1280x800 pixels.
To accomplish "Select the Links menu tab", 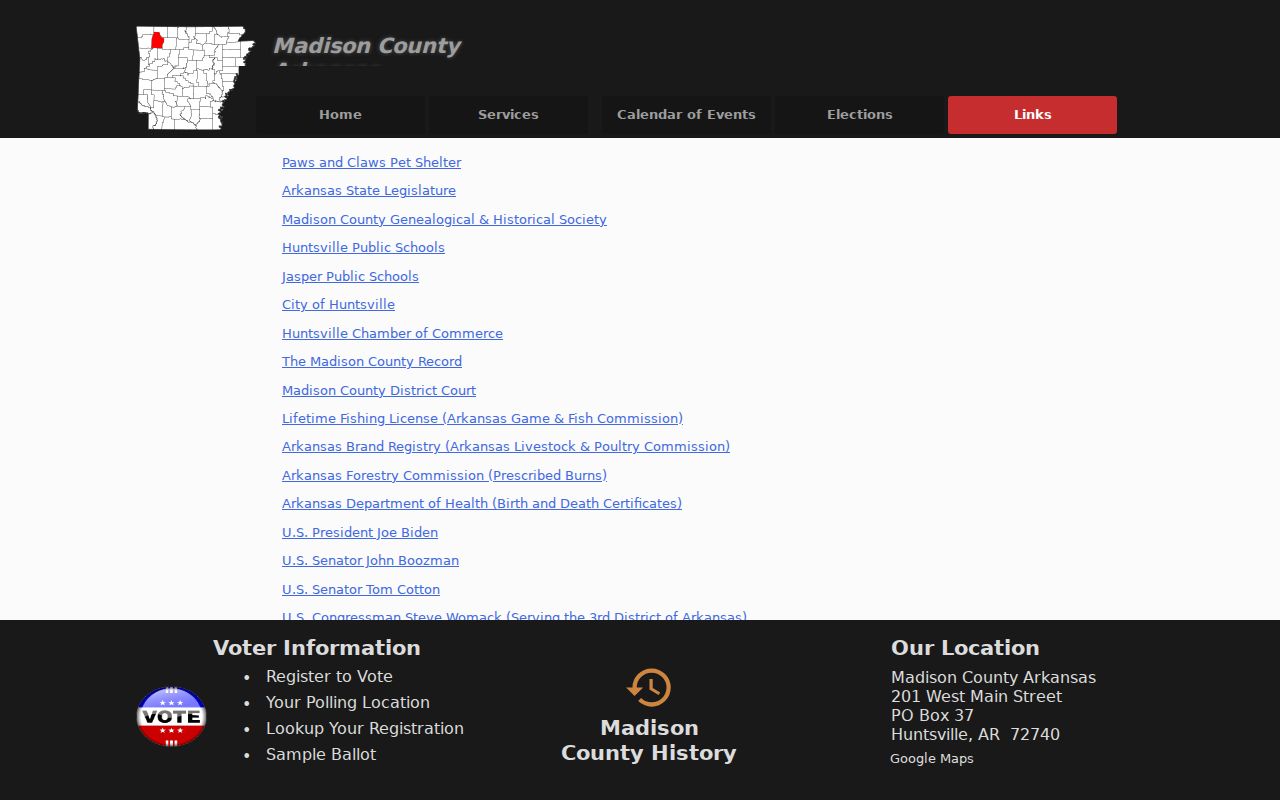I will tap(1032, 115).
